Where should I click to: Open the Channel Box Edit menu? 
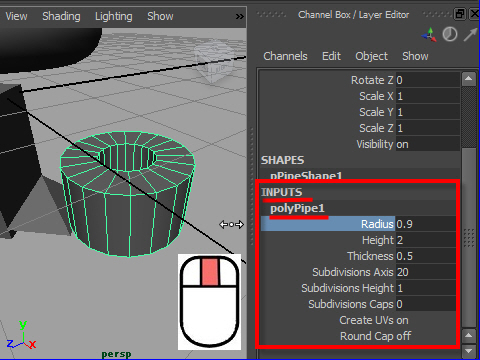tap(331, 56)
